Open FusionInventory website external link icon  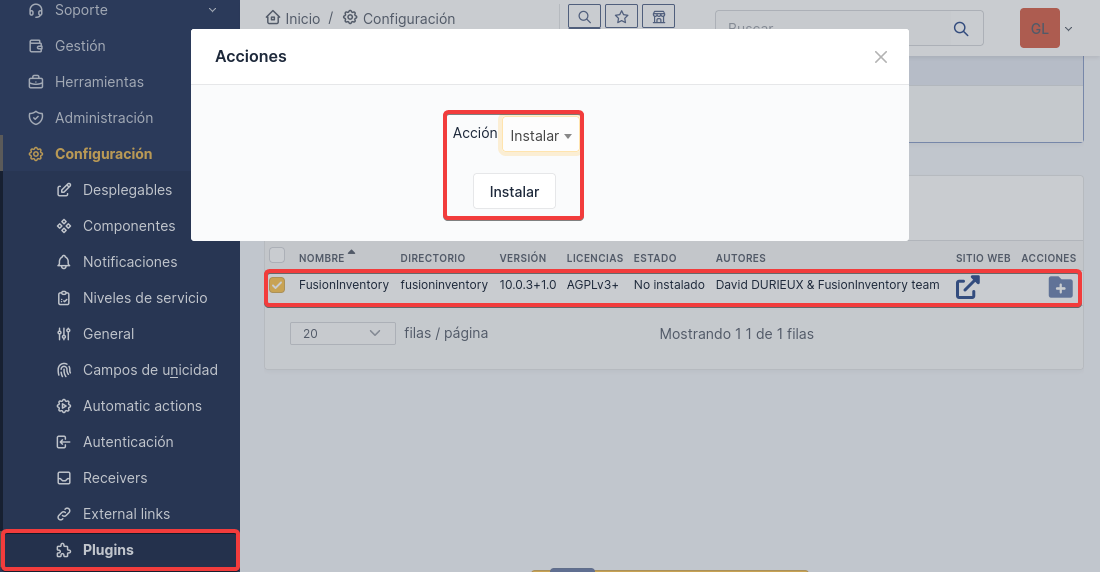[967, 288]
